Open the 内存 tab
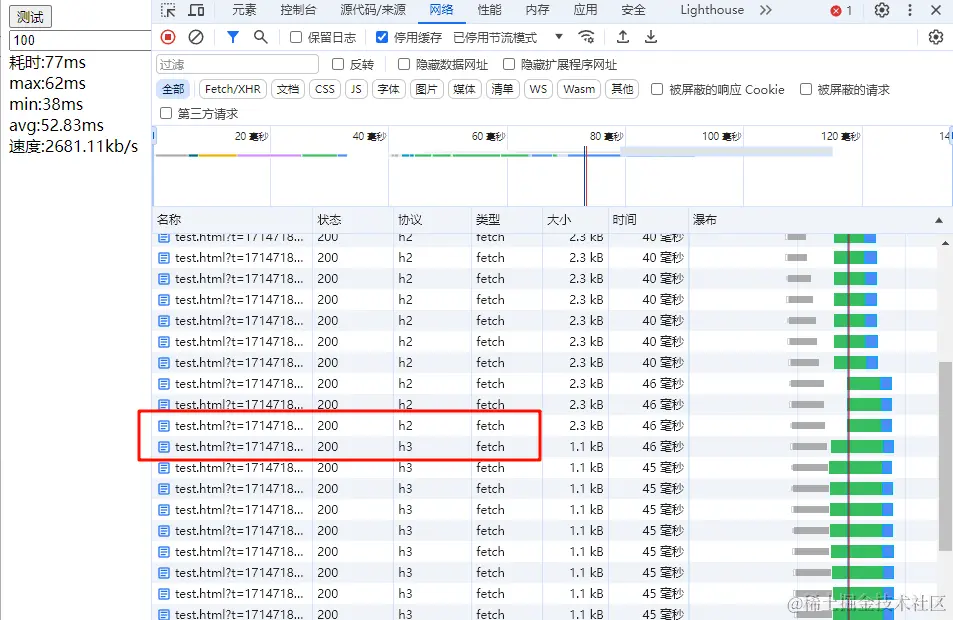 coord(537,10)
